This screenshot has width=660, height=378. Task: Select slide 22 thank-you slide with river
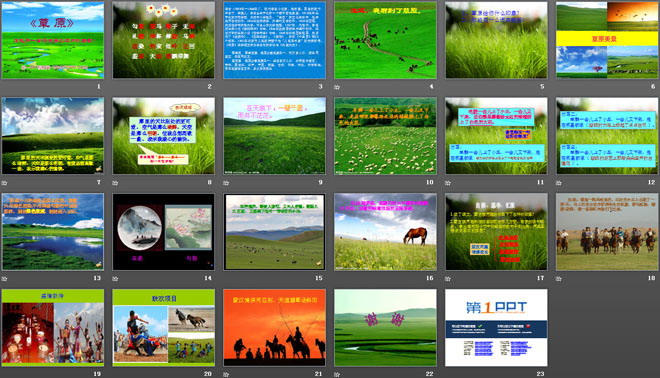click(386, 327)
